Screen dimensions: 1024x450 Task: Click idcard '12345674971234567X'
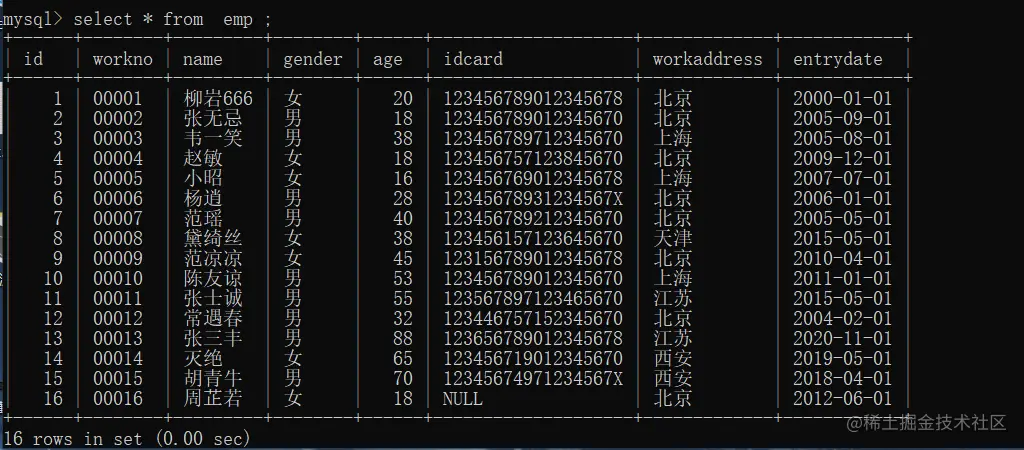tap(533, 378)
